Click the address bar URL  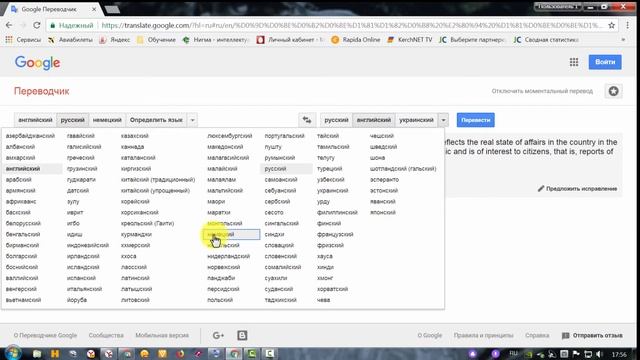point(351,25)
